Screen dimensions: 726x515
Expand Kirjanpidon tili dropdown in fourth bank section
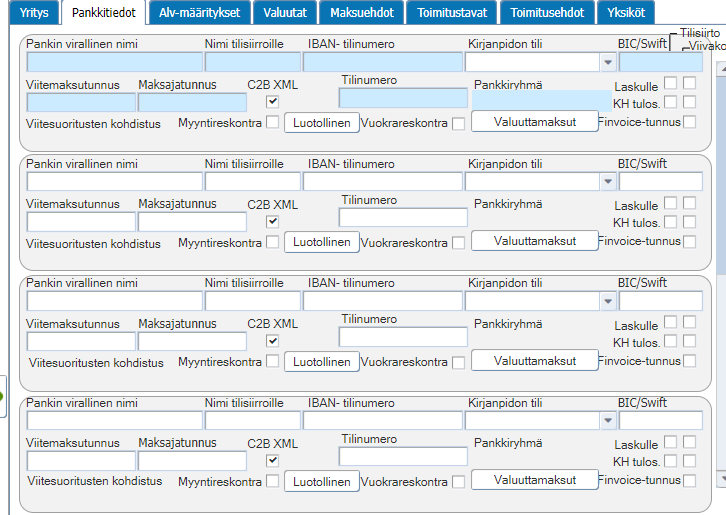(x=608, y=421)
